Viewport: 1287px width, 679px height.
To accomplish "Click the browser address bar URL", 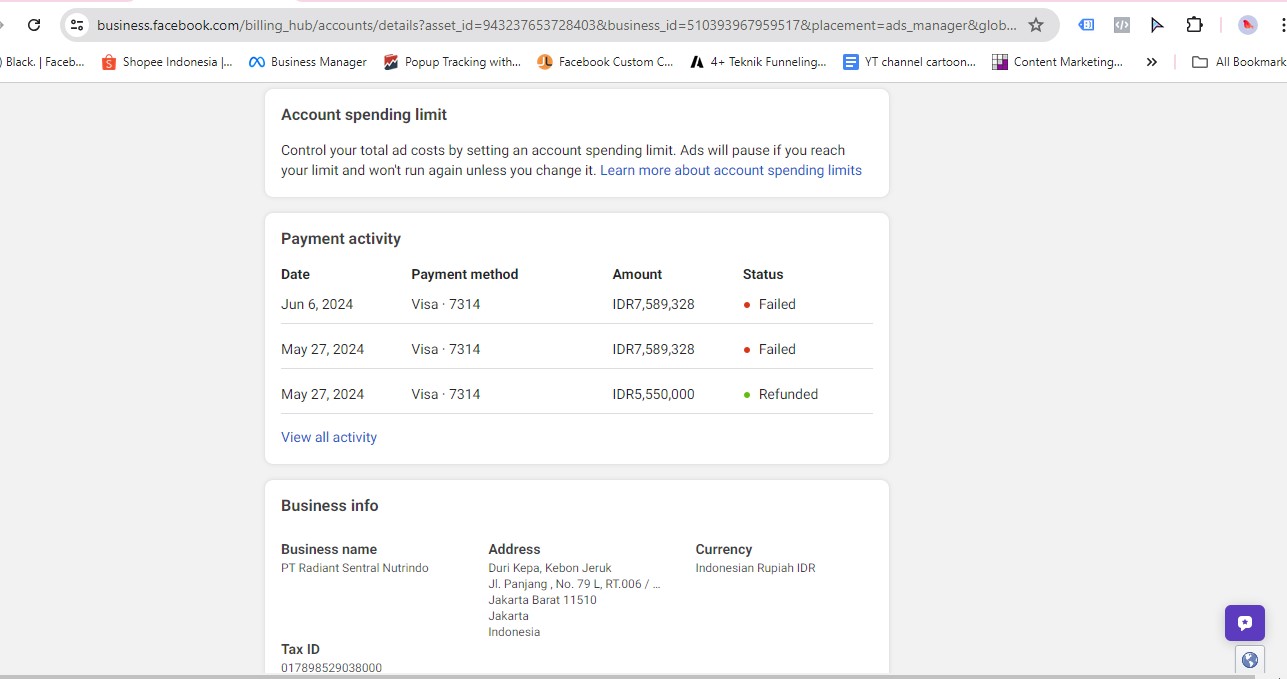I will point(556,25).
